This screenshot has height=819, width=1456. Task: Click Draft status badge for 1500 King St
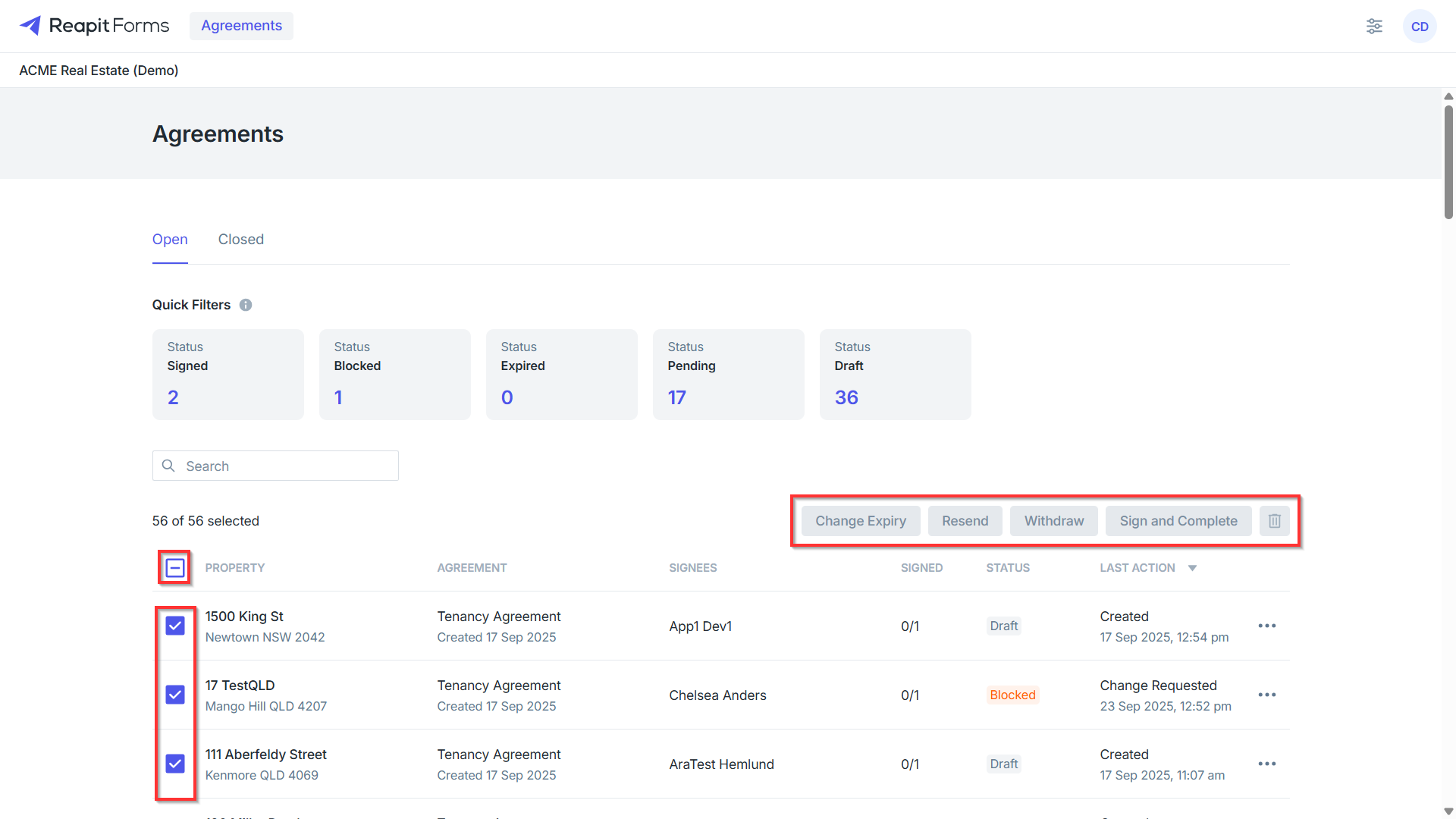click(x=1004, y=626)
